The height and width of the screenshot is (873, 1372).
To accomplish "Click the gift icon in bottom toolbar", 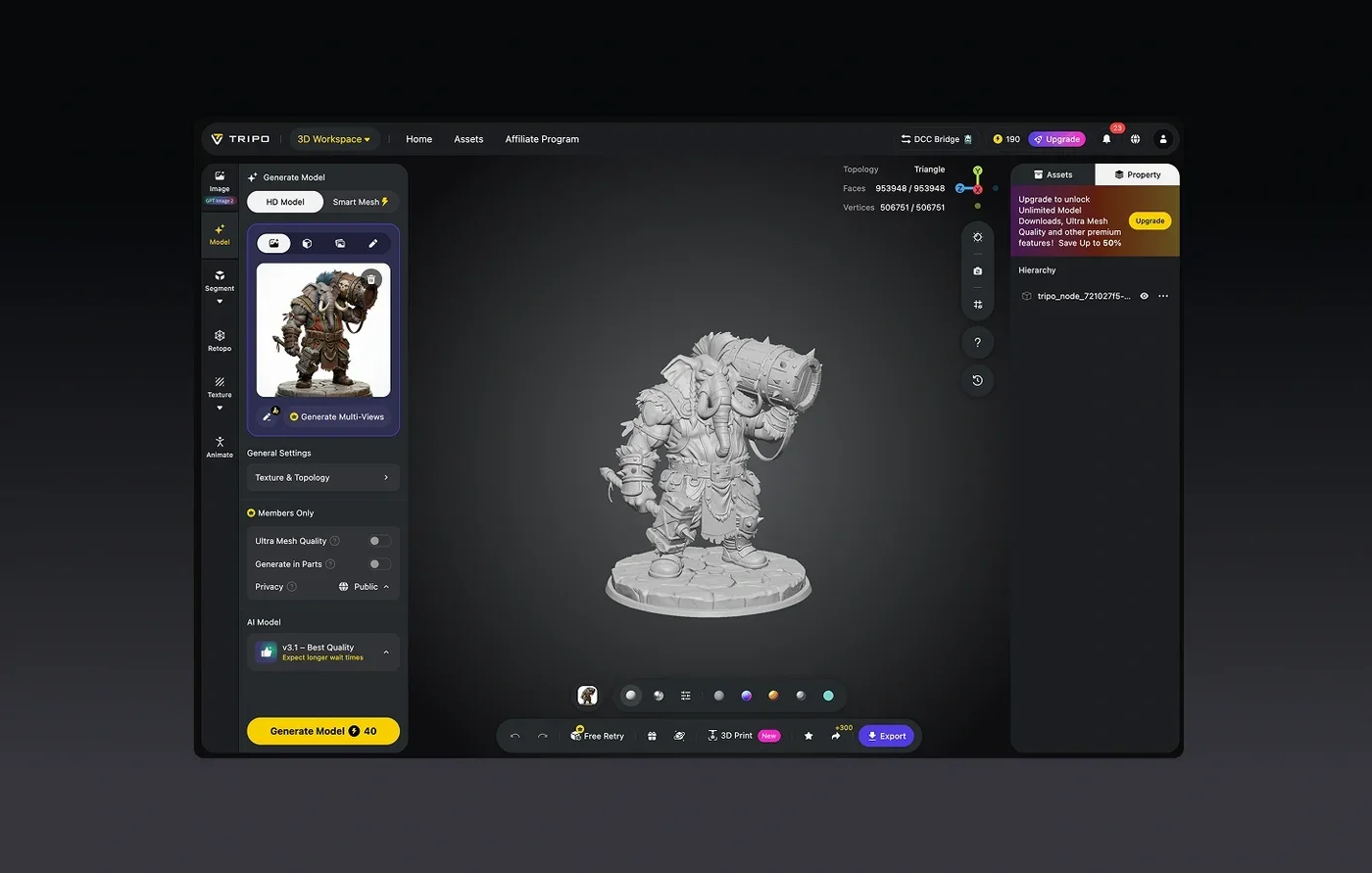I will click(x=652, y=736).
